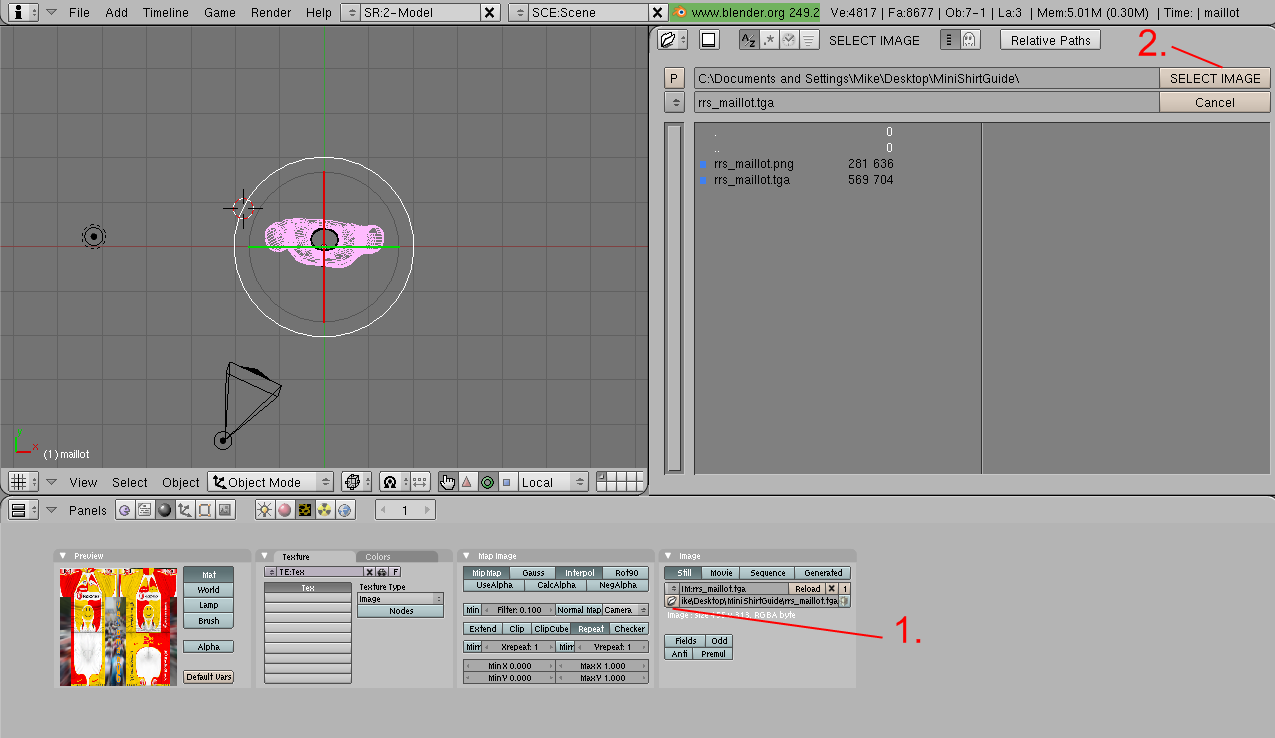Viewport: 1275px width, 738px height.
Task: Sort files alphabetically with the AZ icon
Action: (x=749, y=40)
